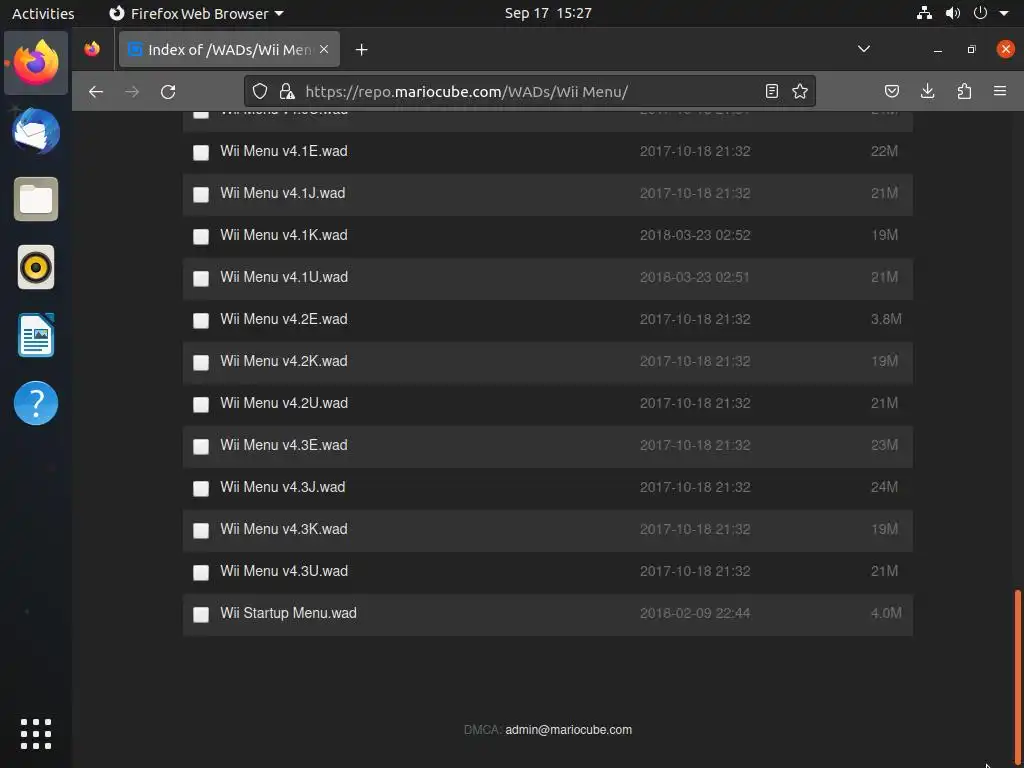
Task: Download Wii Menu v4.3J.wad
Action: click(283, 487)
